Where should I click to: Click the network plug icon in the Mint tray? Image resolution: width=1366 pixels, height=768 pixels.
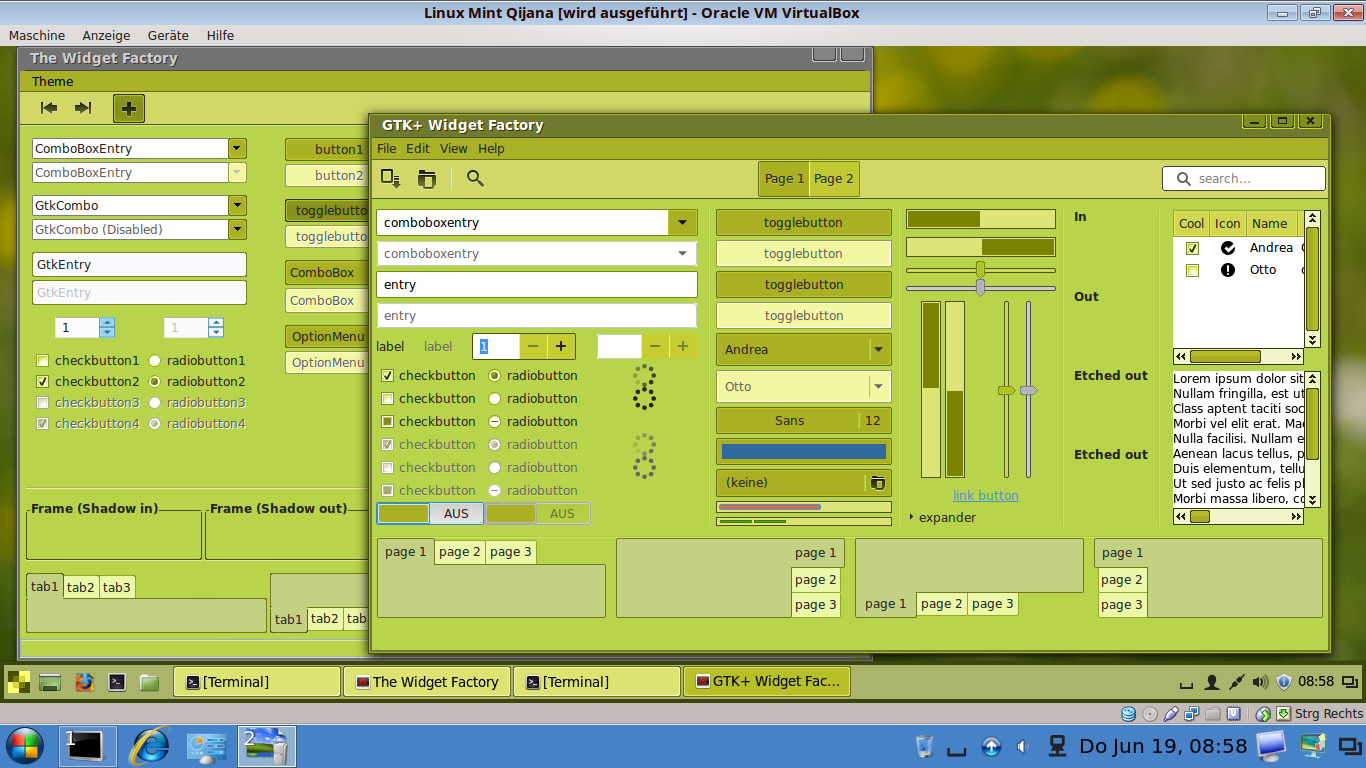click(x=1237, y=682)
